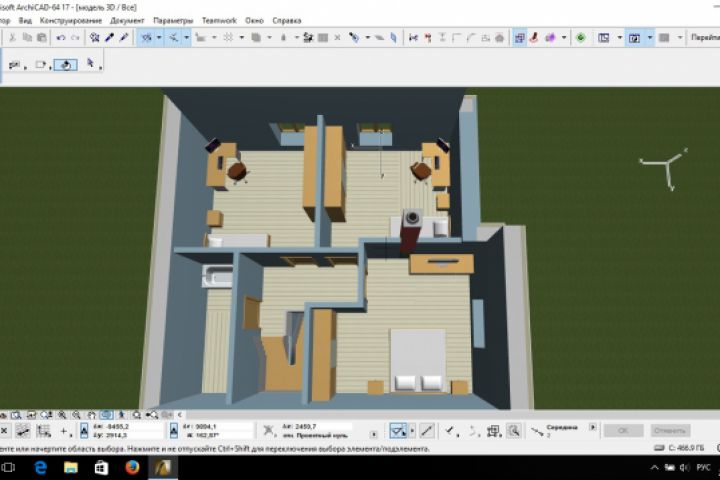The image size is (720, 480).
Task: Click the red show selection in 3D icon
Action: pos(534,38)
